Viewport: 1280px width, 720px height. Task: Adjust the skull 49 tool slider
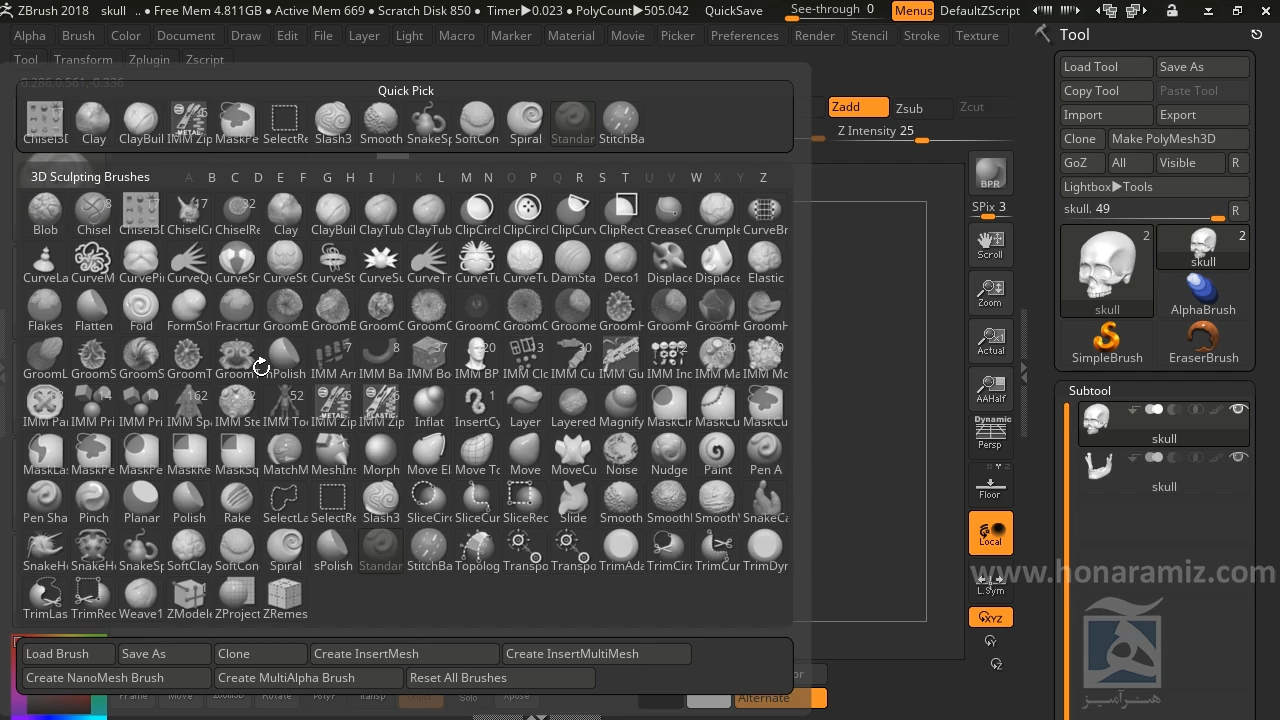coord(1143,210)
